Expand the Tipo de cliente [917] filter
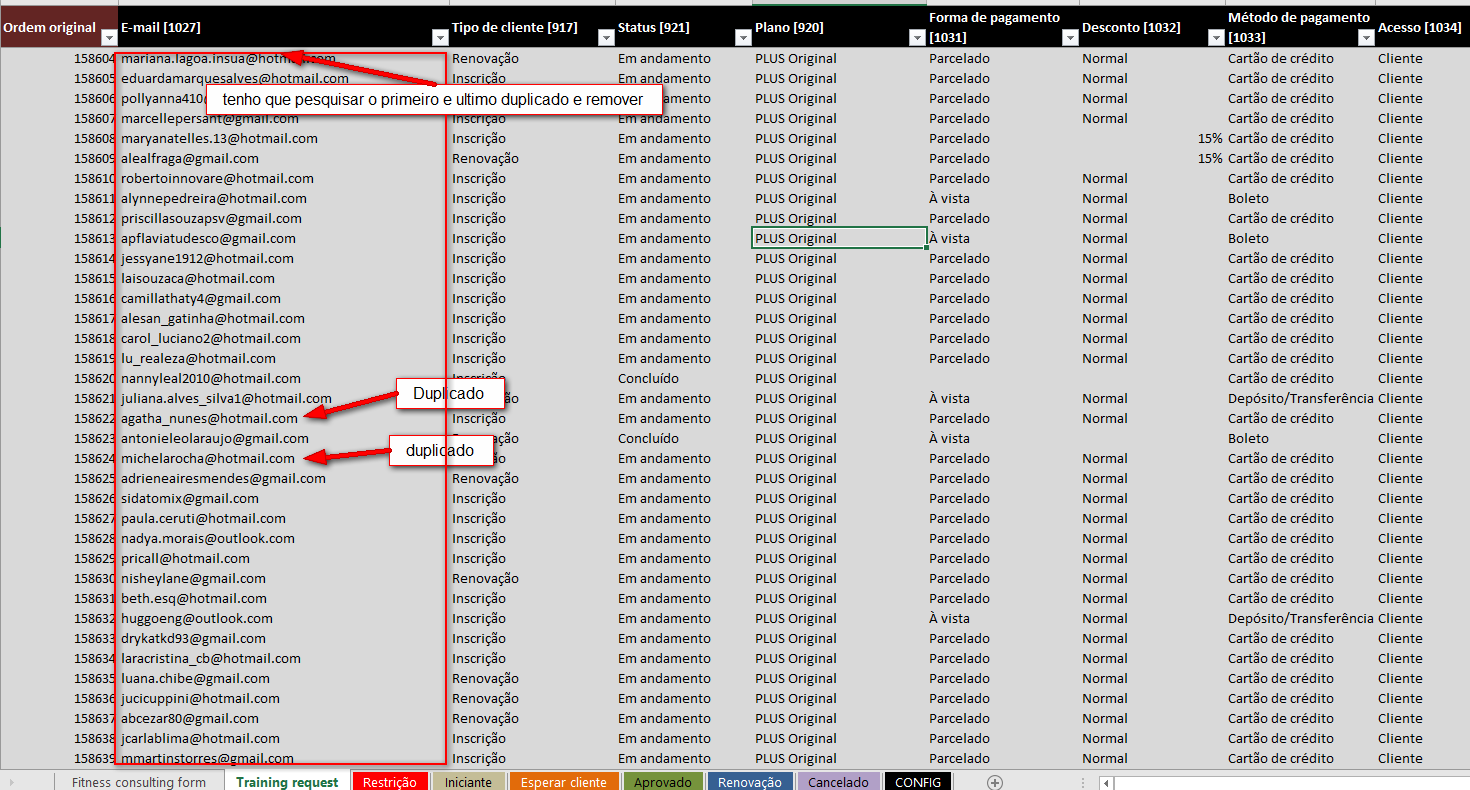 click(x=605, y=38)
